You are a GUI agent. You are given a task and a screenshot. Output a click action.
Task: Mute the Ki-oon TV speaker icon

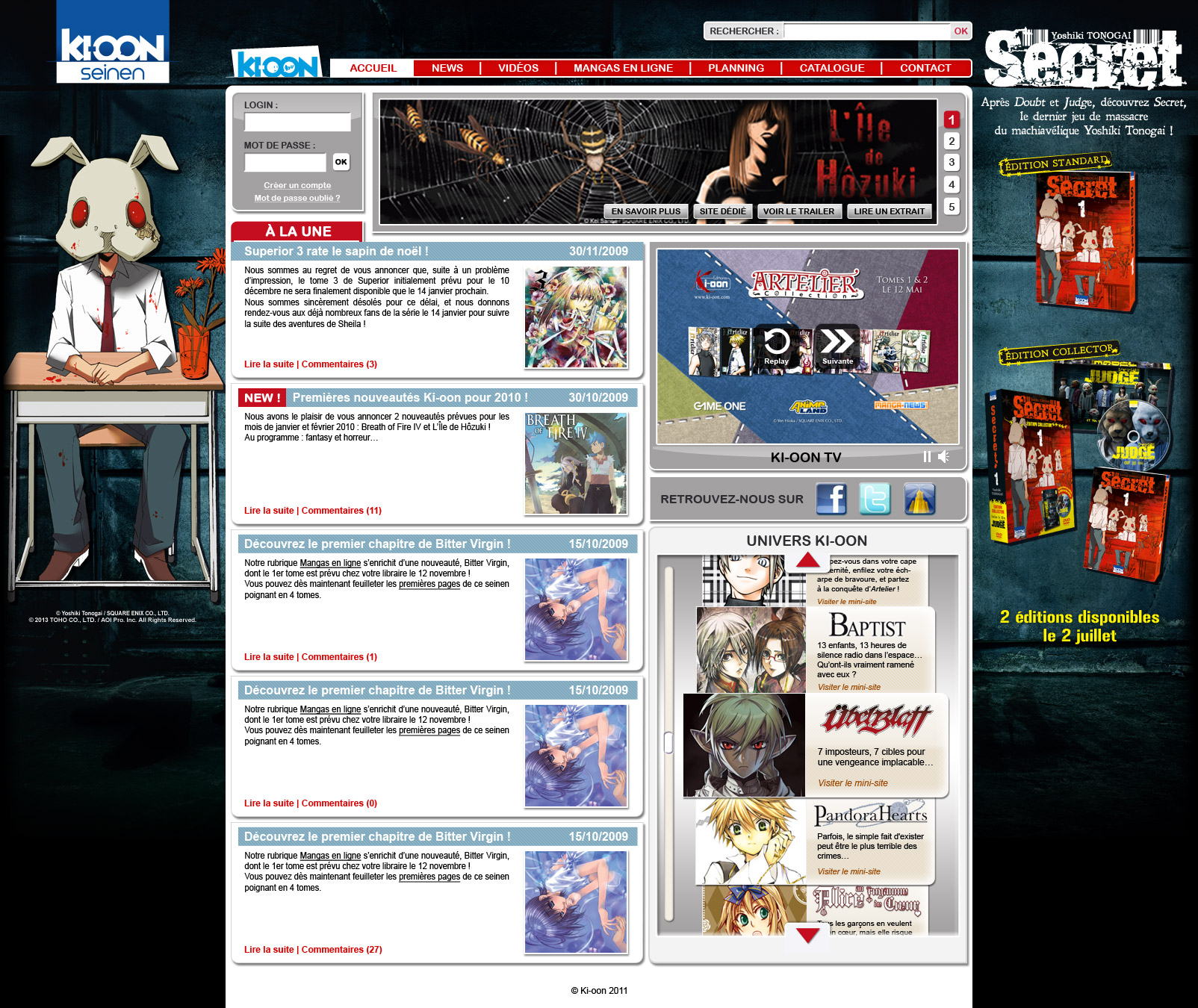[944, 457]
